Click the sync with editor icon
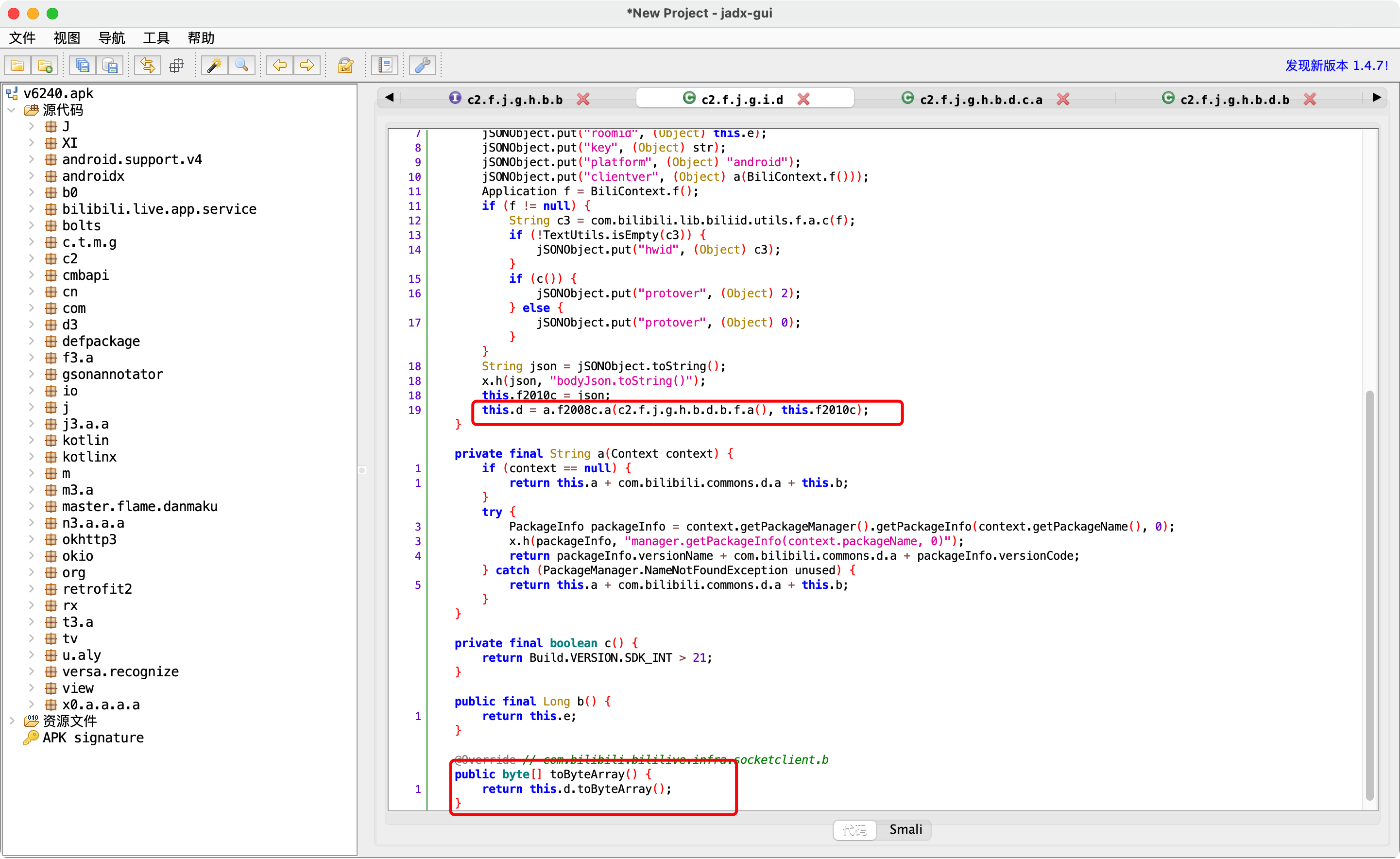Screen dimensions: 1400x859 point(148,65)
